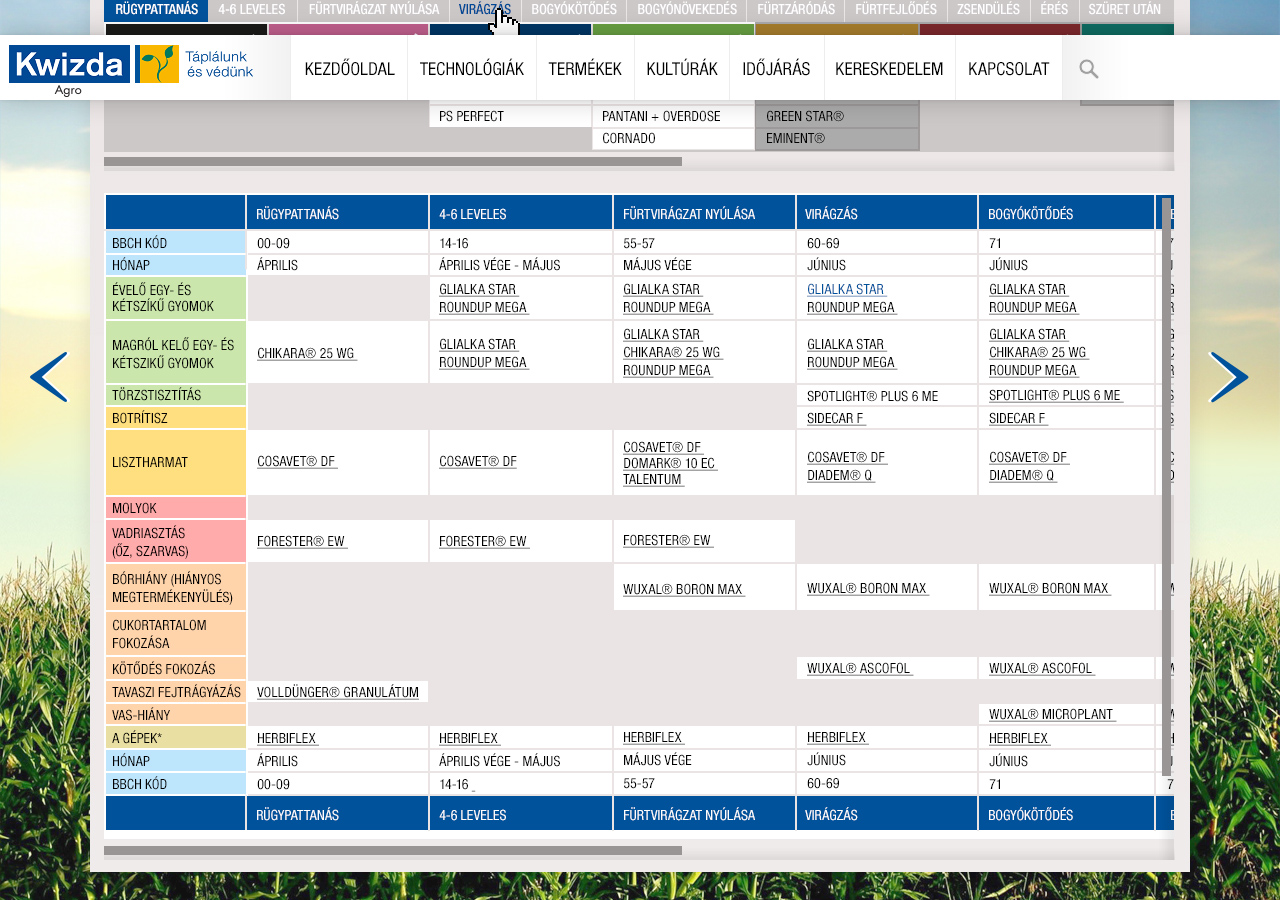
Task: Select the FÜRTZÁRÓDÁS tab
Action: (796, 10)
